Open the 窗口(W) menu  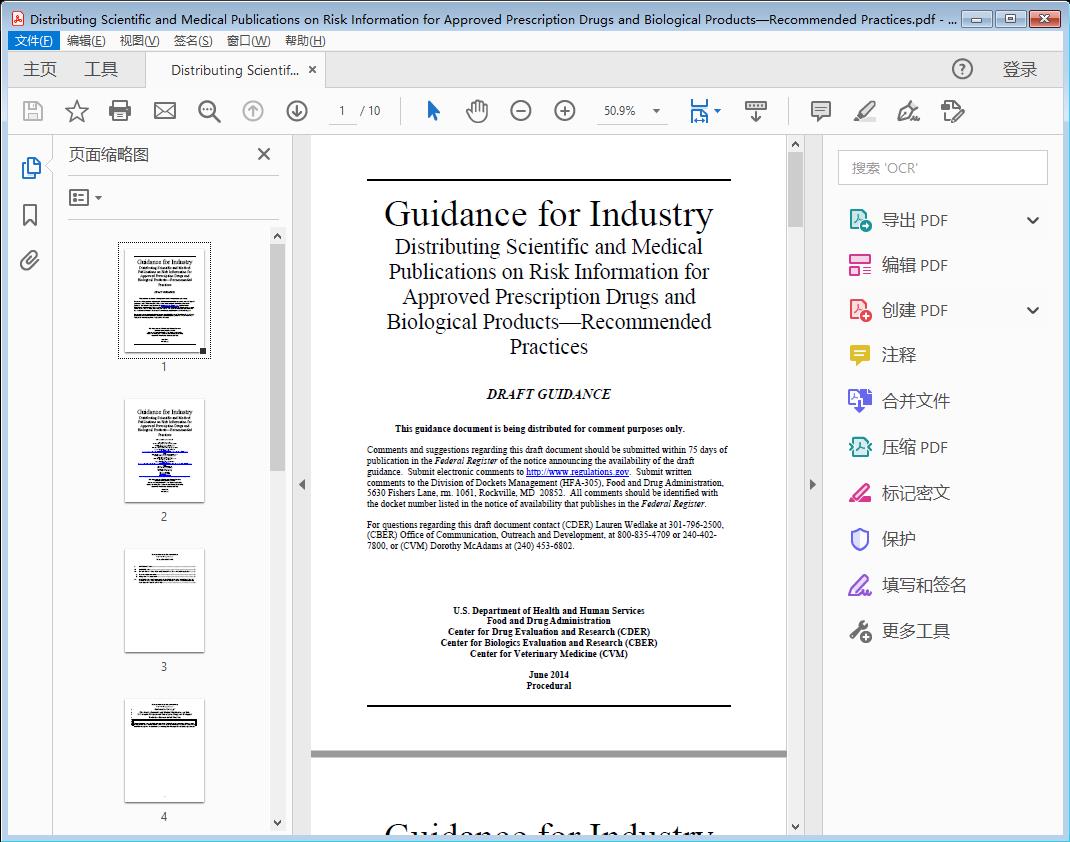(x=248, y=41)
